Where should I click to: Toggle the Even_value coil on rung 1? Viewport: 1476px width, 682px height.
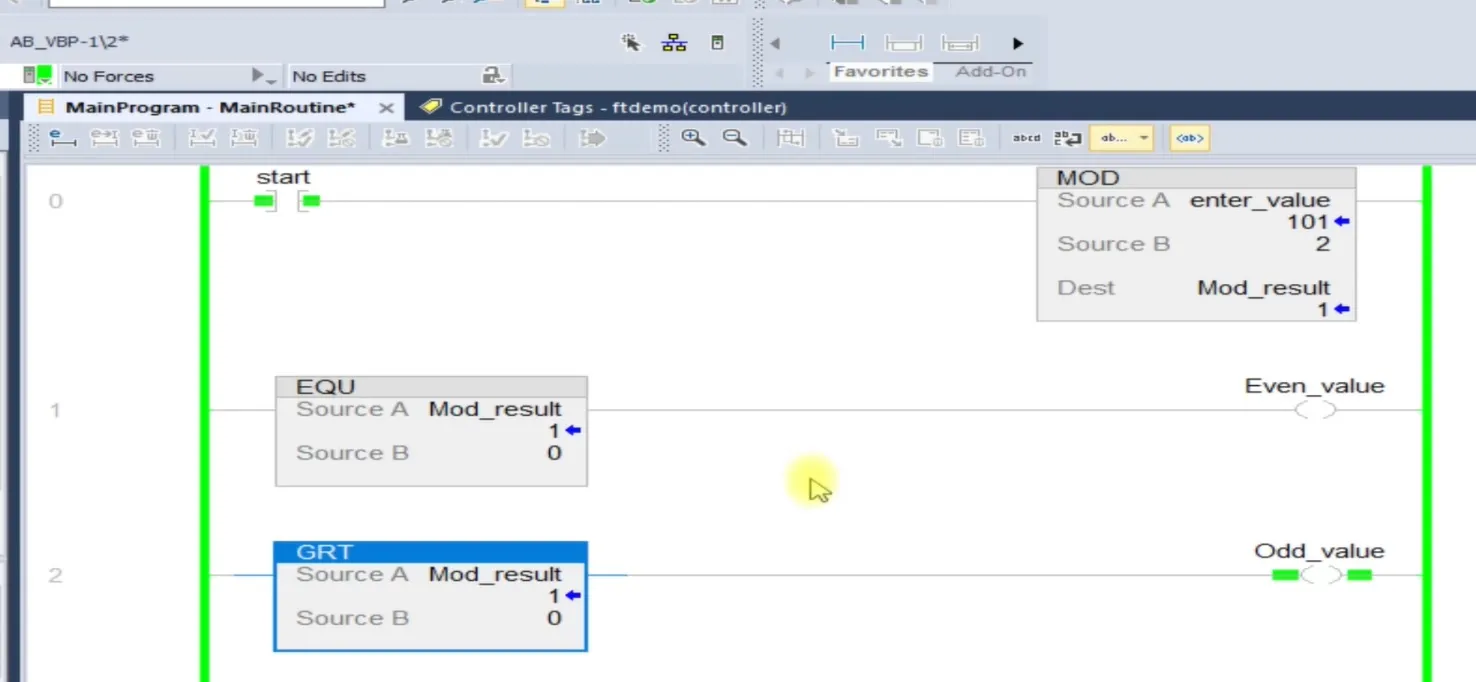[x=1315, y=409]
